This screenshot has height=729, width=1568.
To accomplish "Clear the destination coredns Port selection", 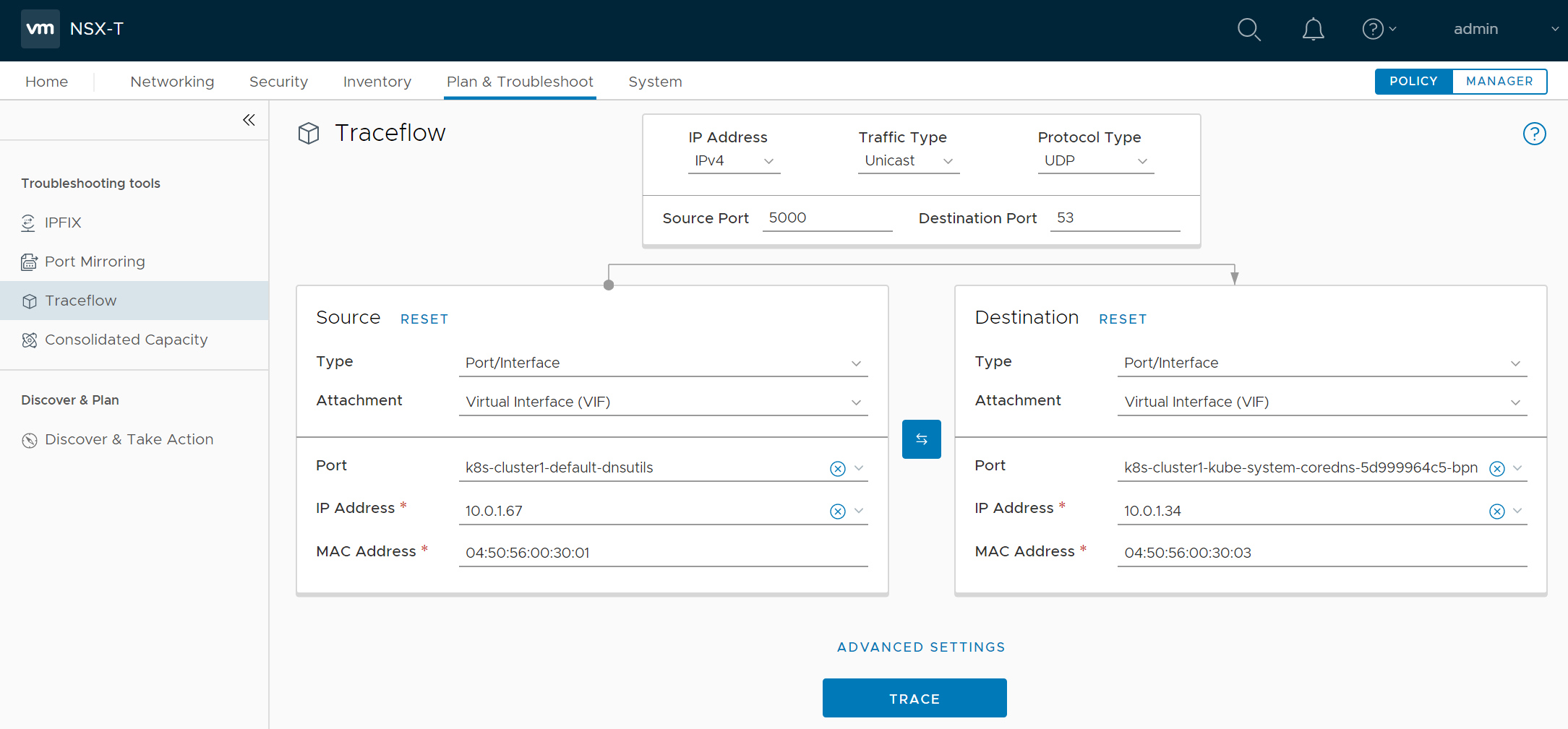I will point(1496,469).
